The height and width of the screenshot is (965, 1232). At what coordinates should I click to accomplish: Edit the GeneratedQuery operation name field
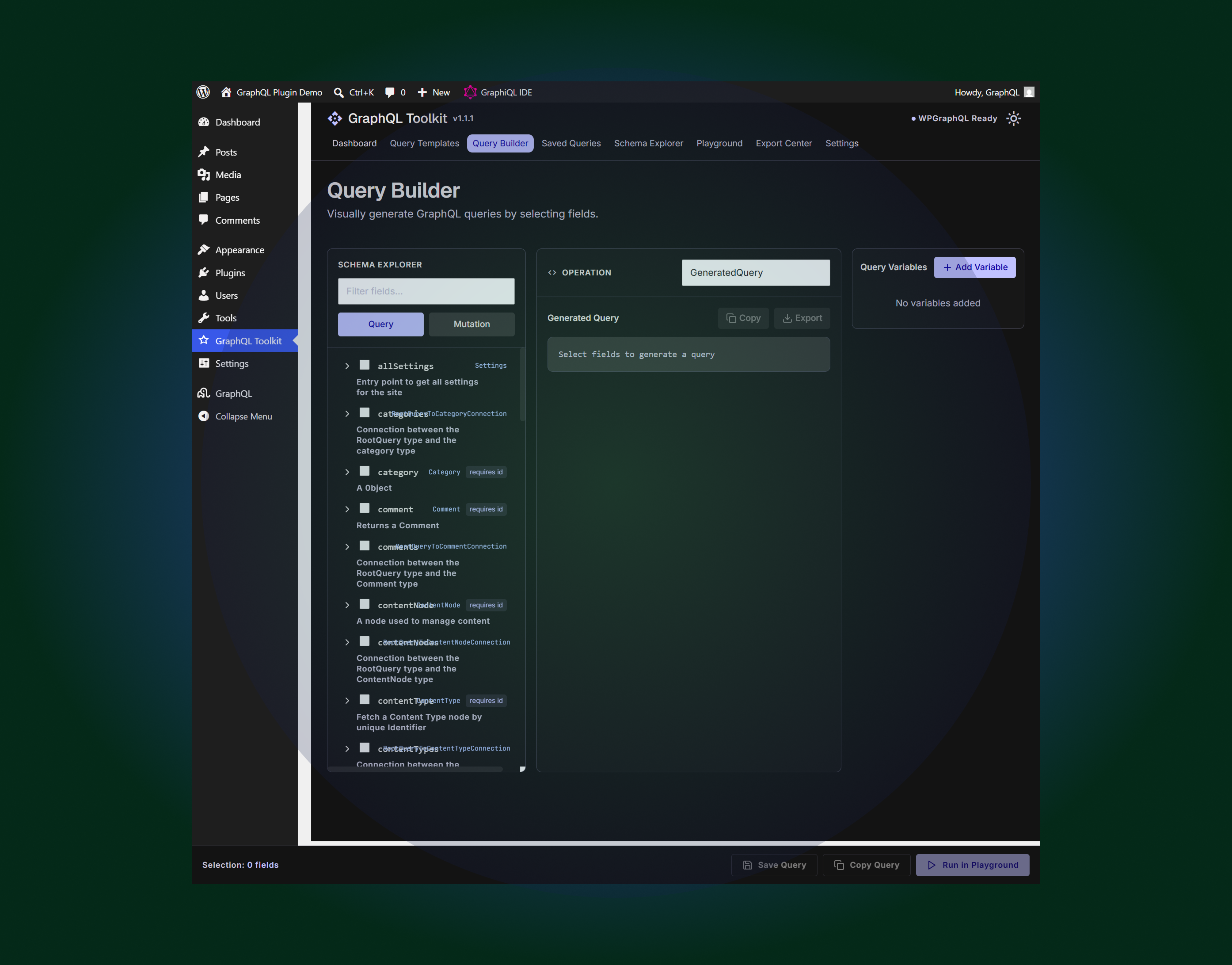point(755,273)
